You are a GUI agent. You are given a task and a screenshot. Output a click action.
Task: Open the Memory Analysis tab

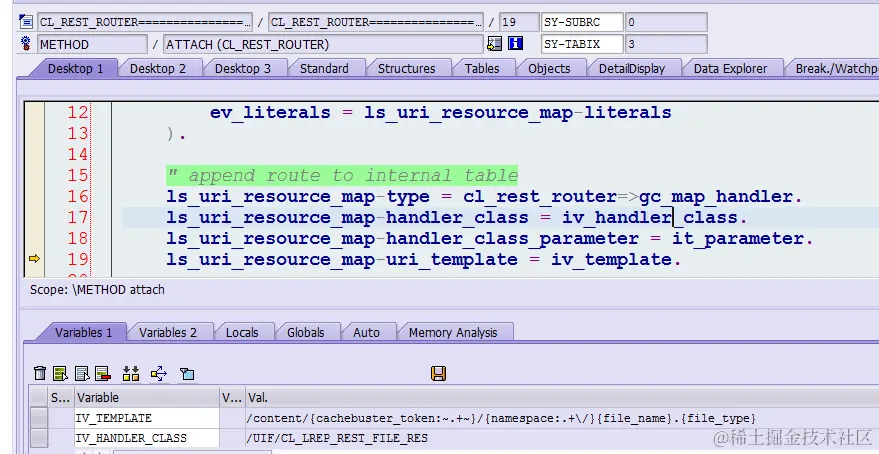click(x=453, y=332)
